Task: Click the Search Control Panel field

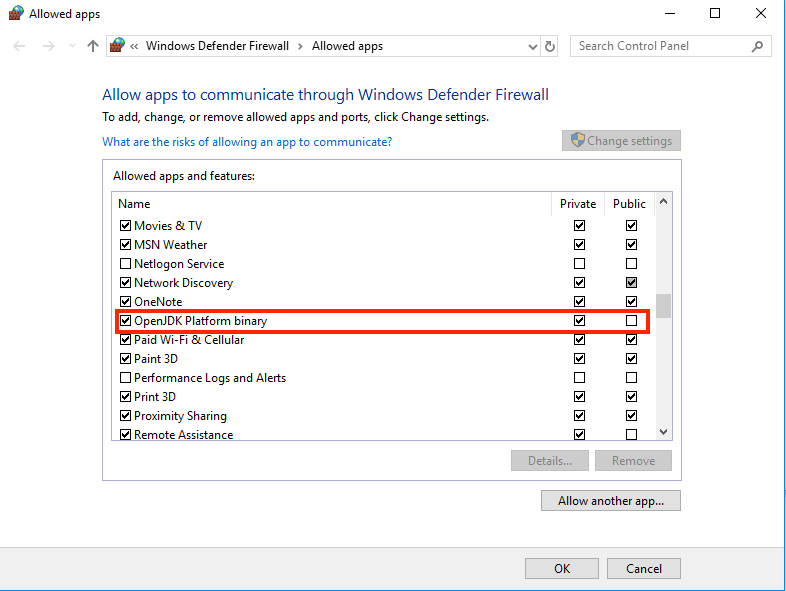Action: [x=670, y=46]
